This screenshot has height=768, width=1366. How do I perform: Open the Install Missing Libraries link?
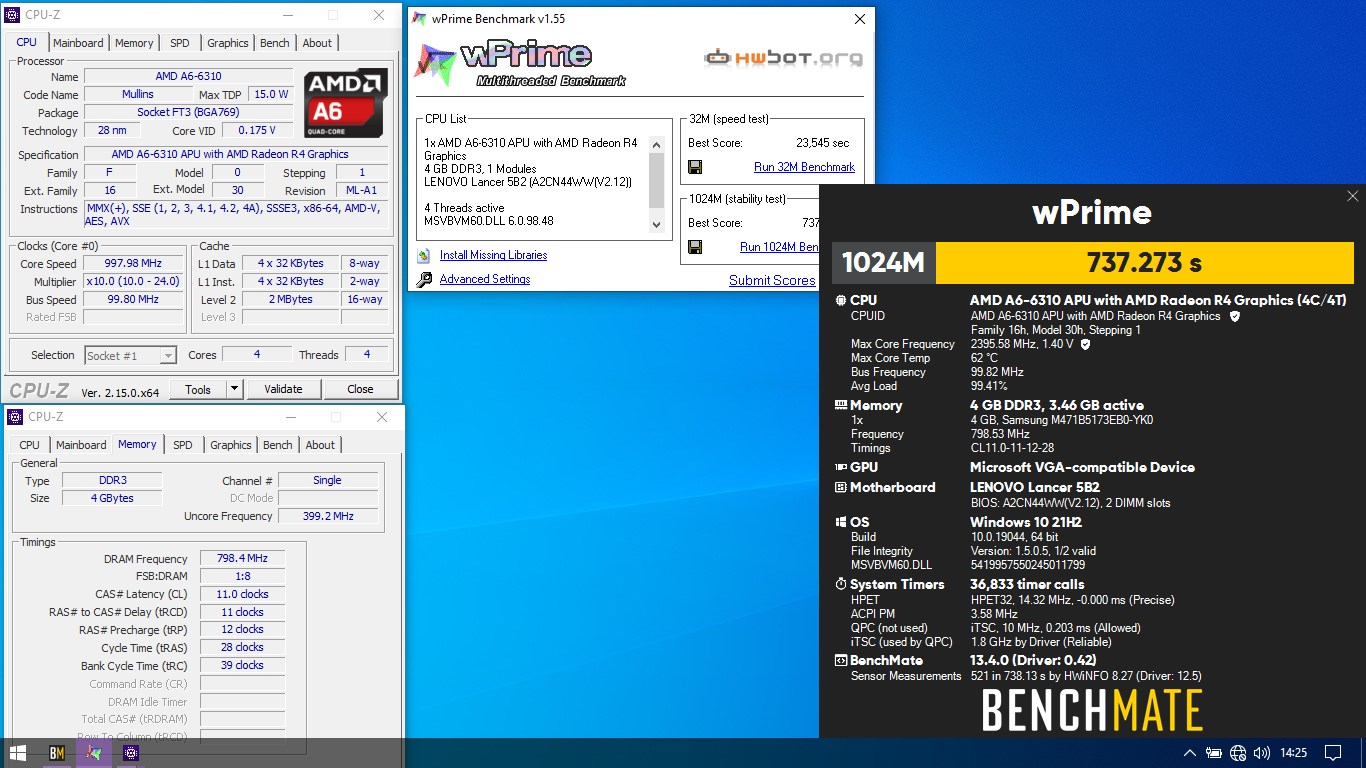[x=493, y=255]
